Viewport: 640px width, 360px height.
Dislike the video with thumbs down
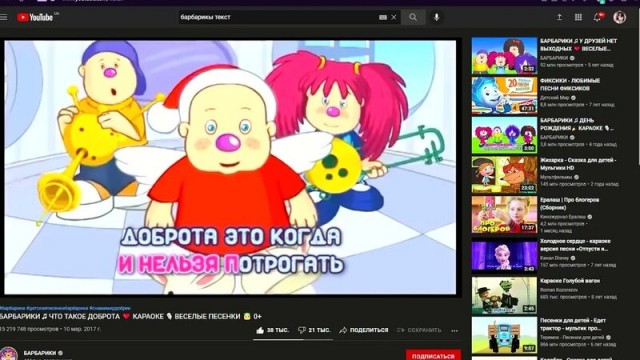pyautogui.click(x=314, y=330)
